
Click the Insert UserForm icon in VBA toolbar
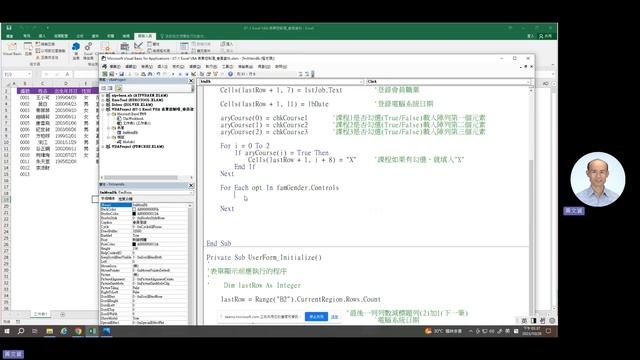click(111, 74)
